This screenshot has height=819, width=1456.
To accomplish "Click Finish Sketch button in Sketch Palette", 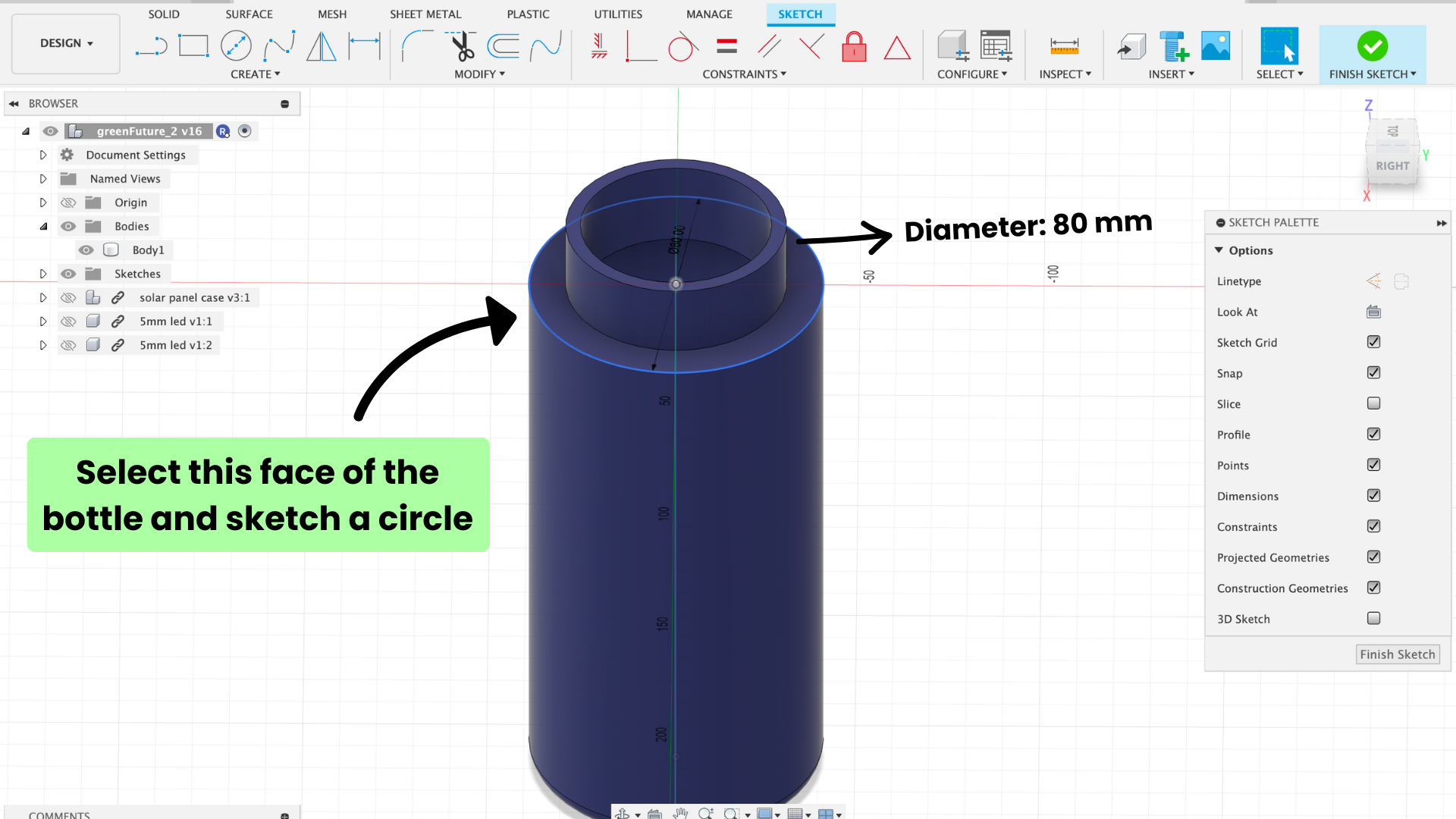I will 1397,654.
